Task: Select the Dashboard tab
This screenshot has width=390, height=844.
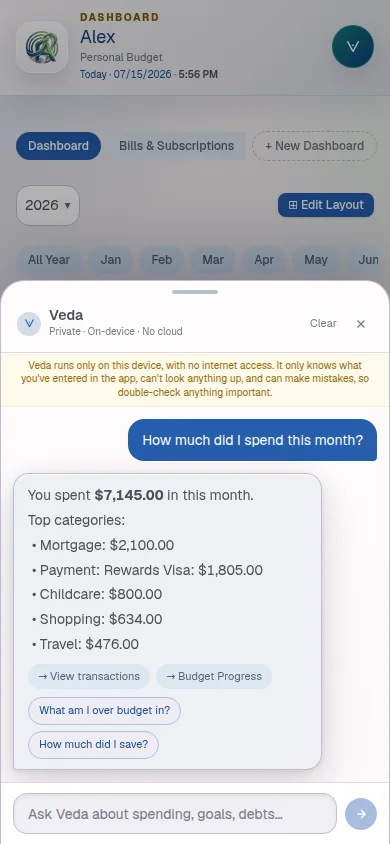Action: click(x=59, y=146)
